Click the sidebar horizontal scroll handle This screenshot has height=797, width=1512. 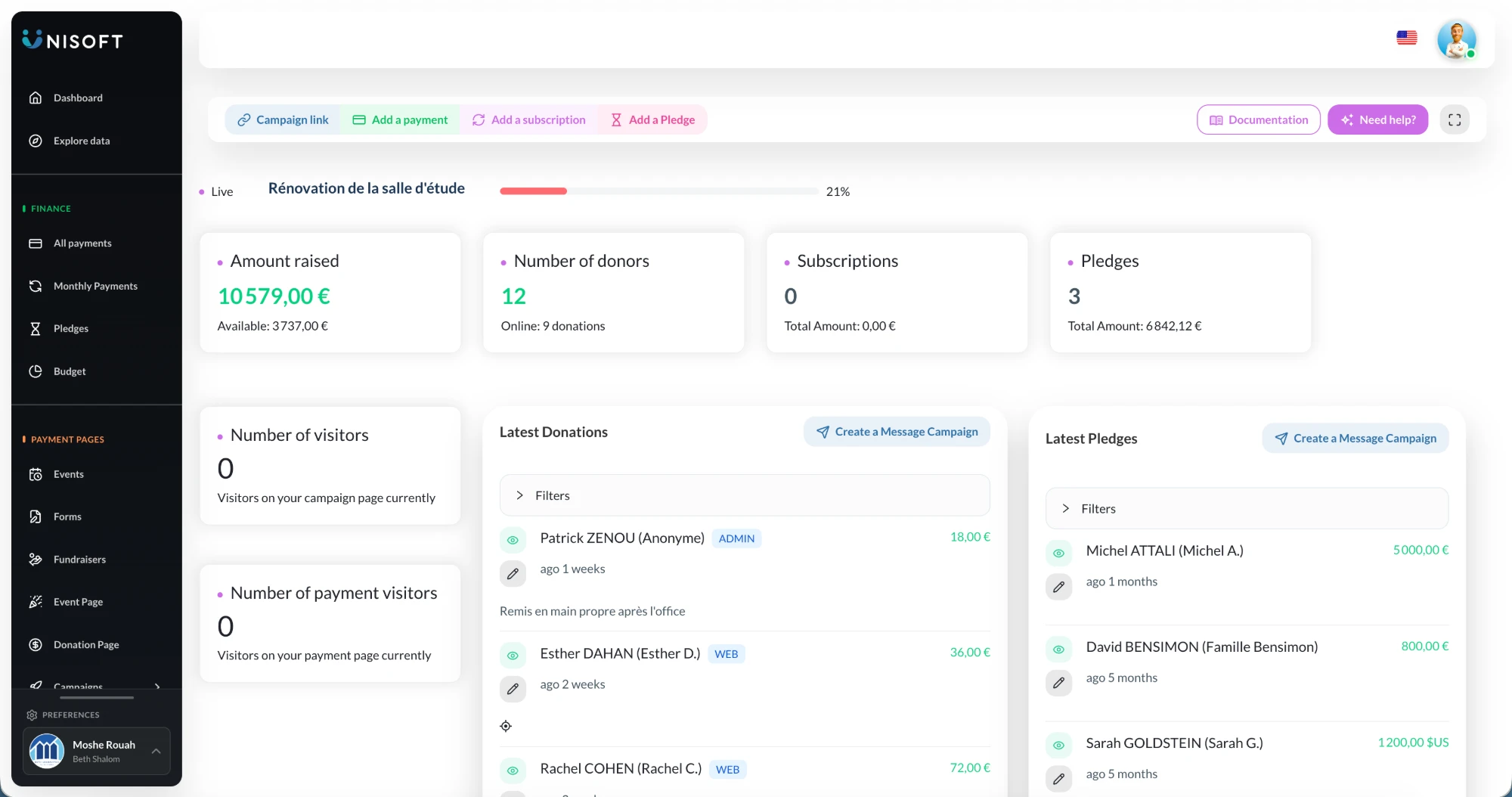click(97, 697)
